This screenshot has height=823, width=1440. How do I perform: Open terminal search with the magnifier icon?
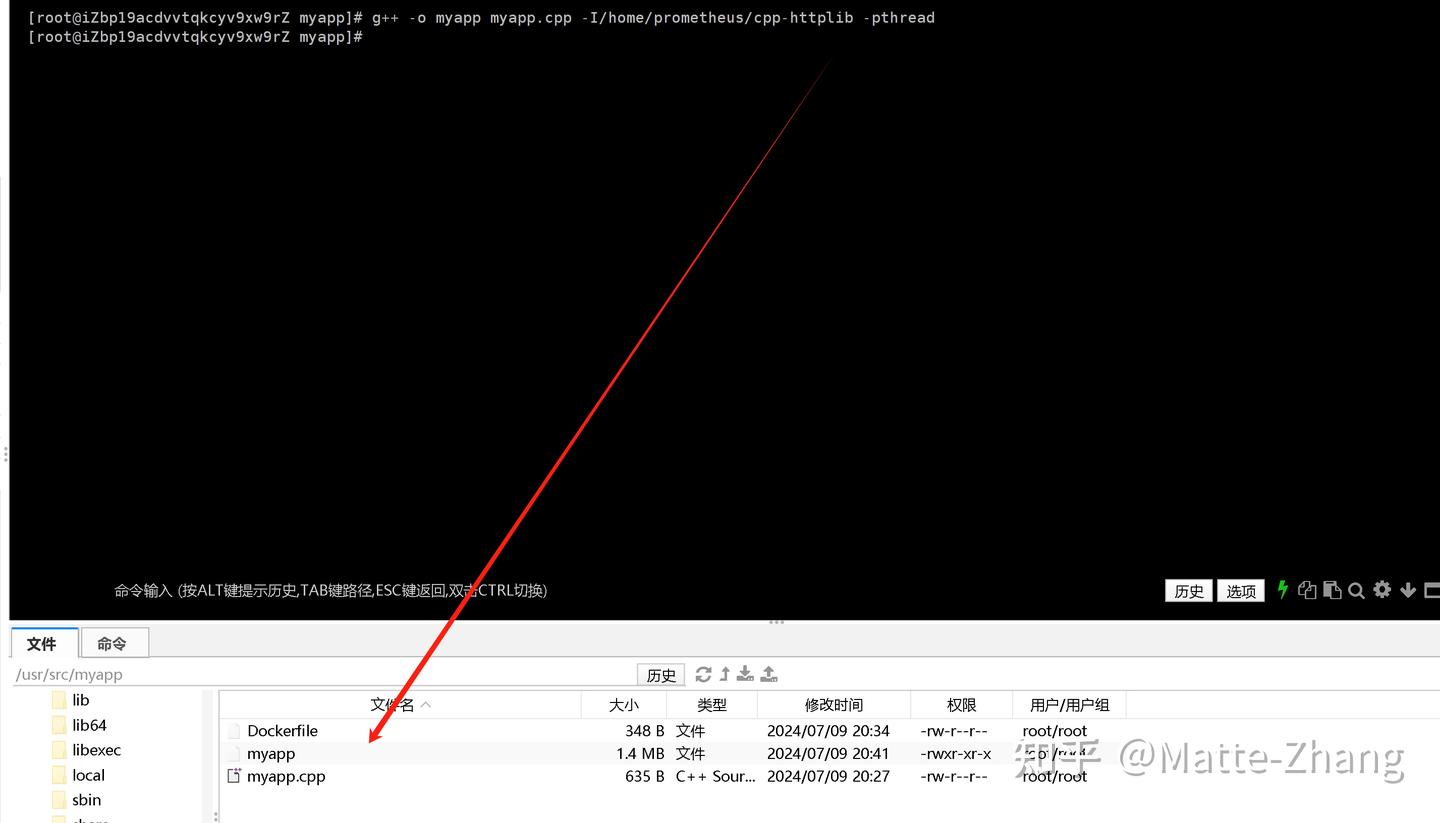coord(1355,589)
